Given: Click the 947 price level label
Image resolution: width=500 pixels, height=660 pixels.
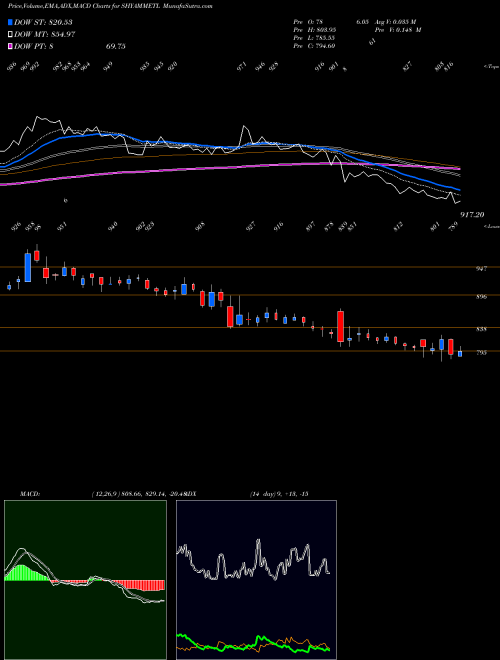Looking at the screenshot, I should (481, 269).
